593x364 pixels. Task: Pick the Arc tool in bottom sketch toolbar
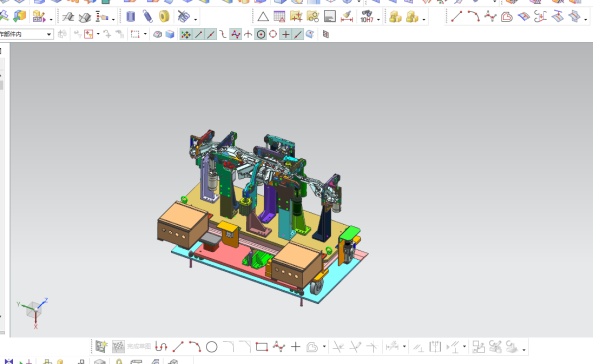point(195,346)
